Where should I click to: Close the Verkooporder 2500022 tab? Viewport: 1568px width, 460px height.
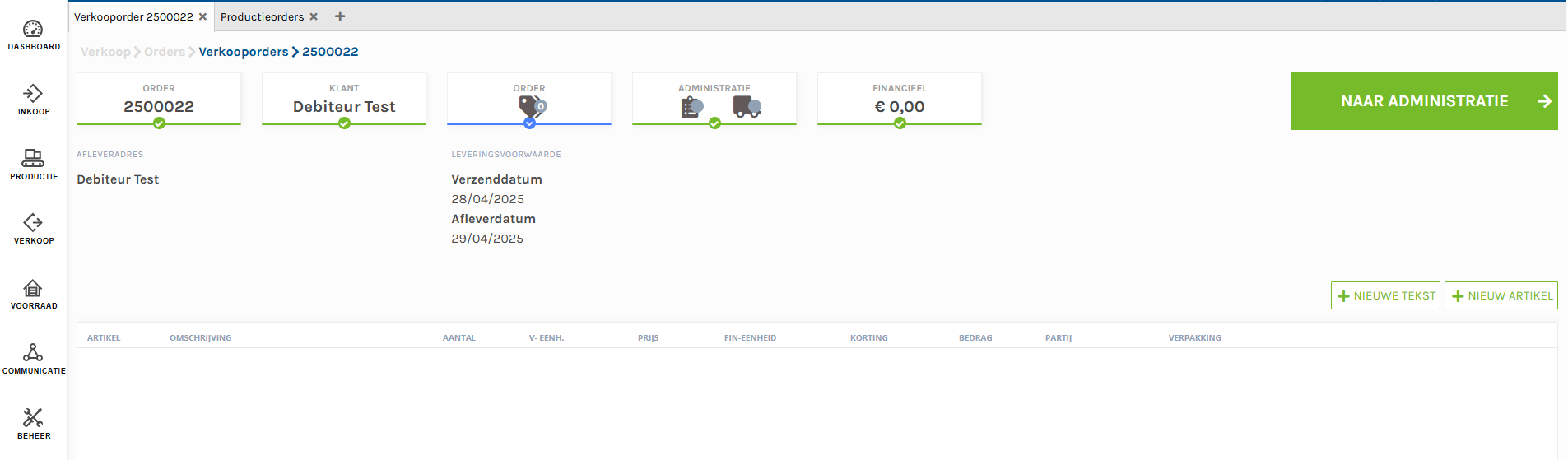point(202,16)
